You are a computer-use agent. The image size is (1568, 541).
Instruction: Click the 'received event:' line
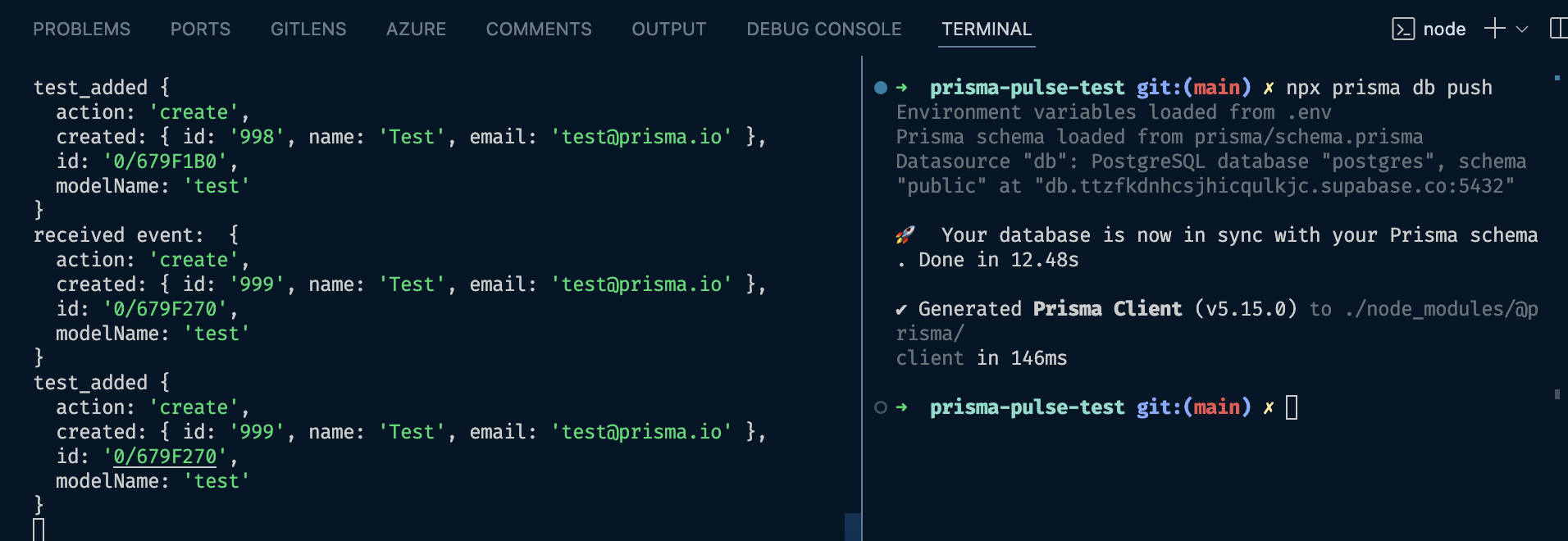coord(136,235)
